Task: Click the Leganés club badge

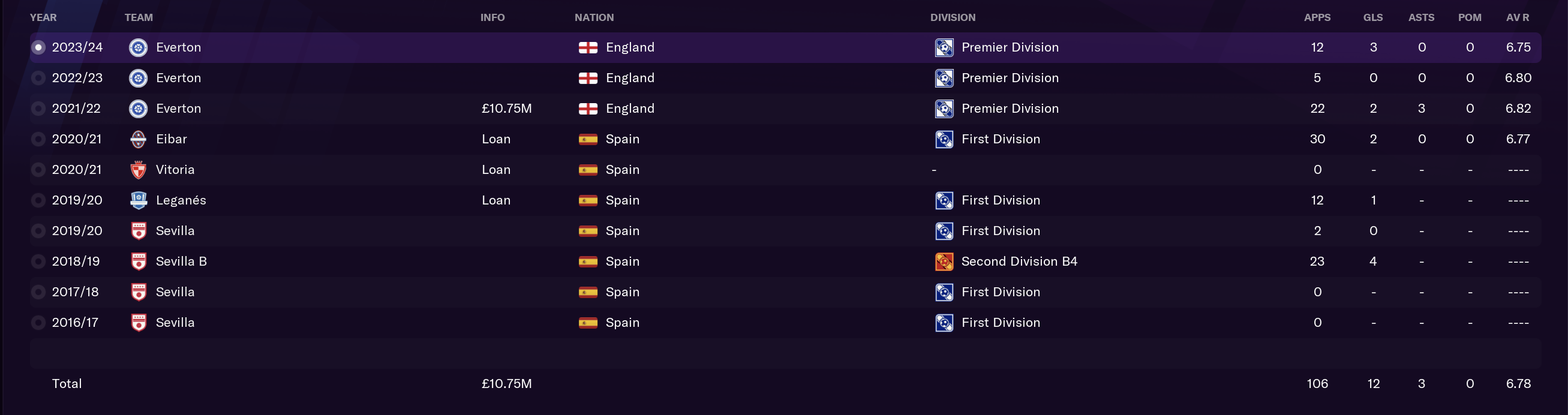Action: 138,200
